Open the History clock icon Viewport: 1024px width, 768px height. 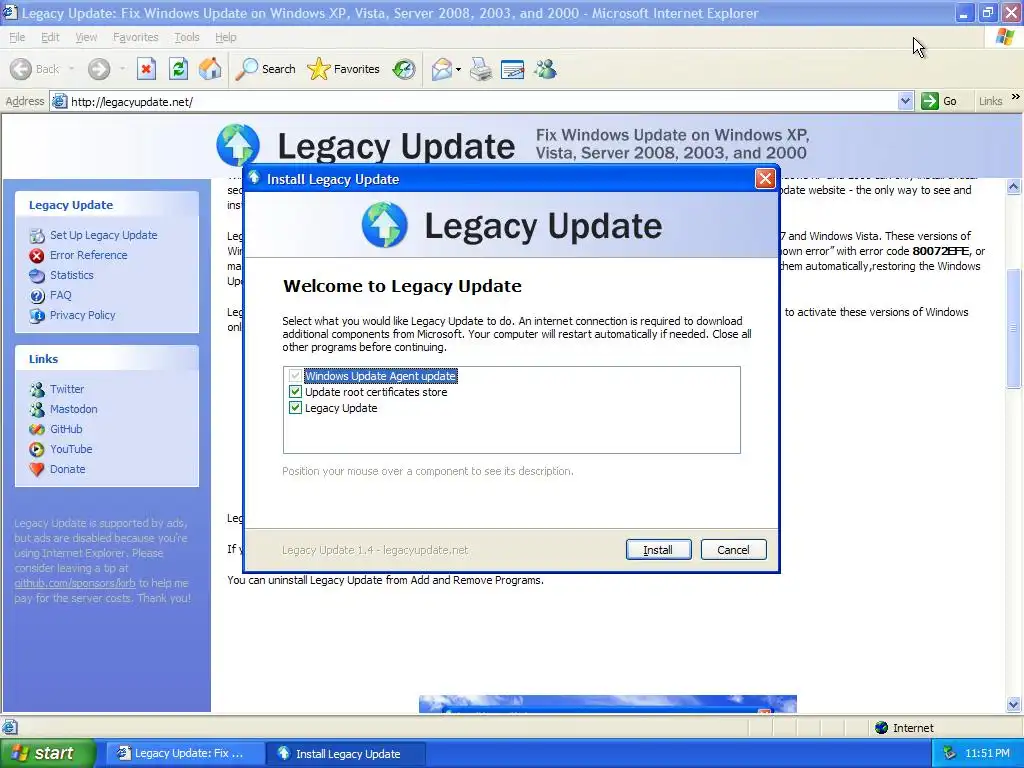404,69
